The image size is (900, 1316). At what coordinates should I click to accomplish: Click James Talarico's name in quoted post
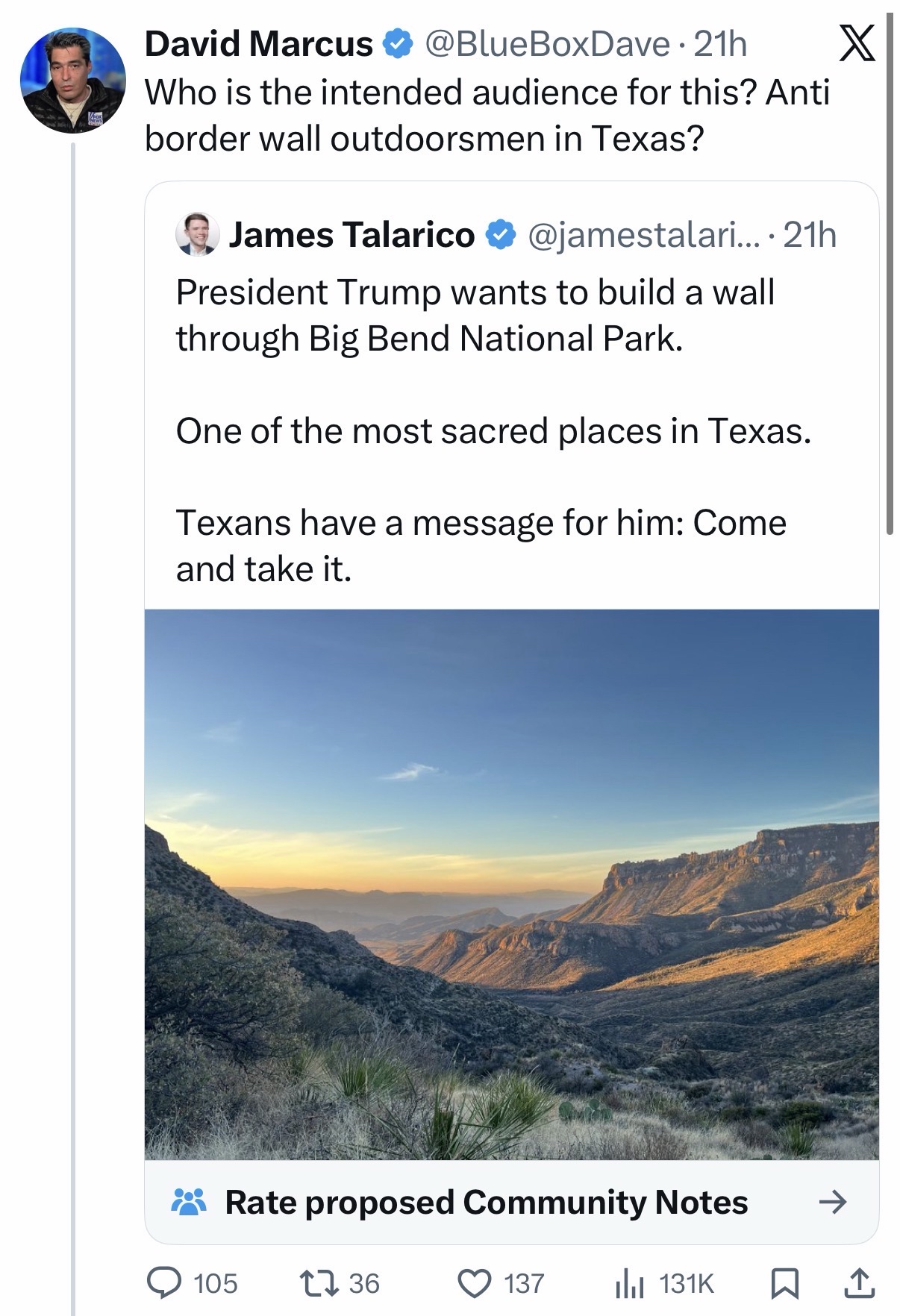click(x=351, y=235)
